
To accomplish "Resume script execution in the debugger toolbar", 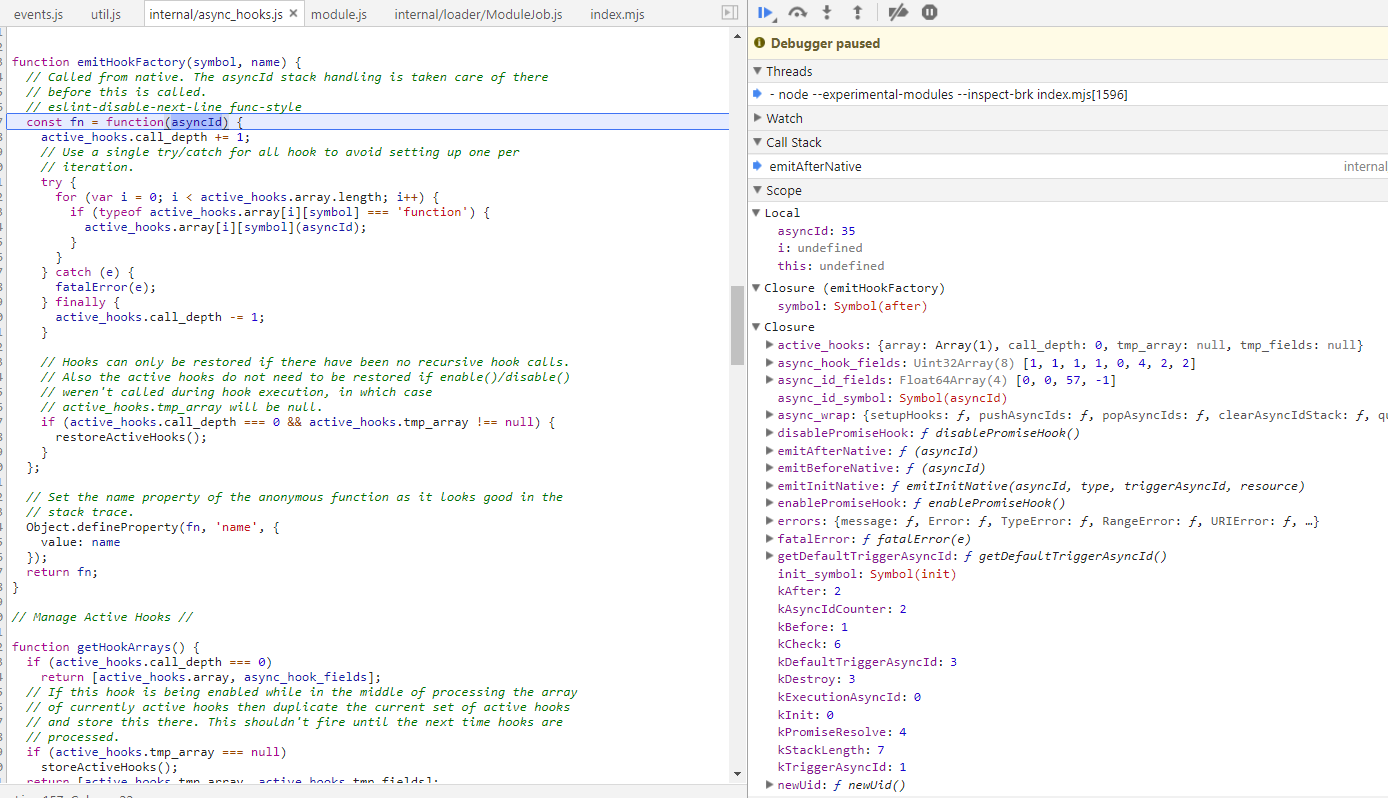I will pos(766,12).
